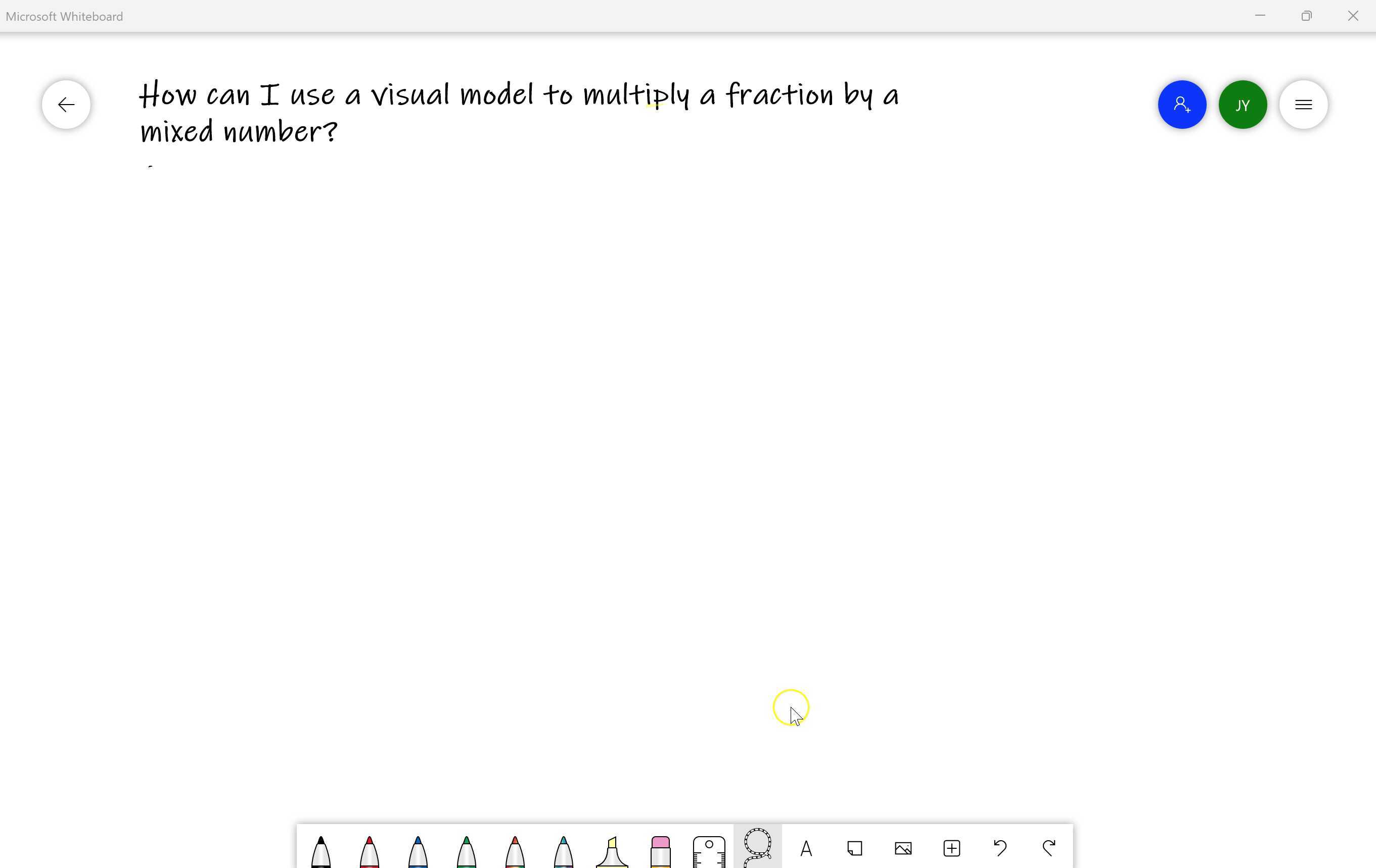Select the galaxy multicolor pen
The height and width of the screenshot is (868, 1376).
pos(564,851)
